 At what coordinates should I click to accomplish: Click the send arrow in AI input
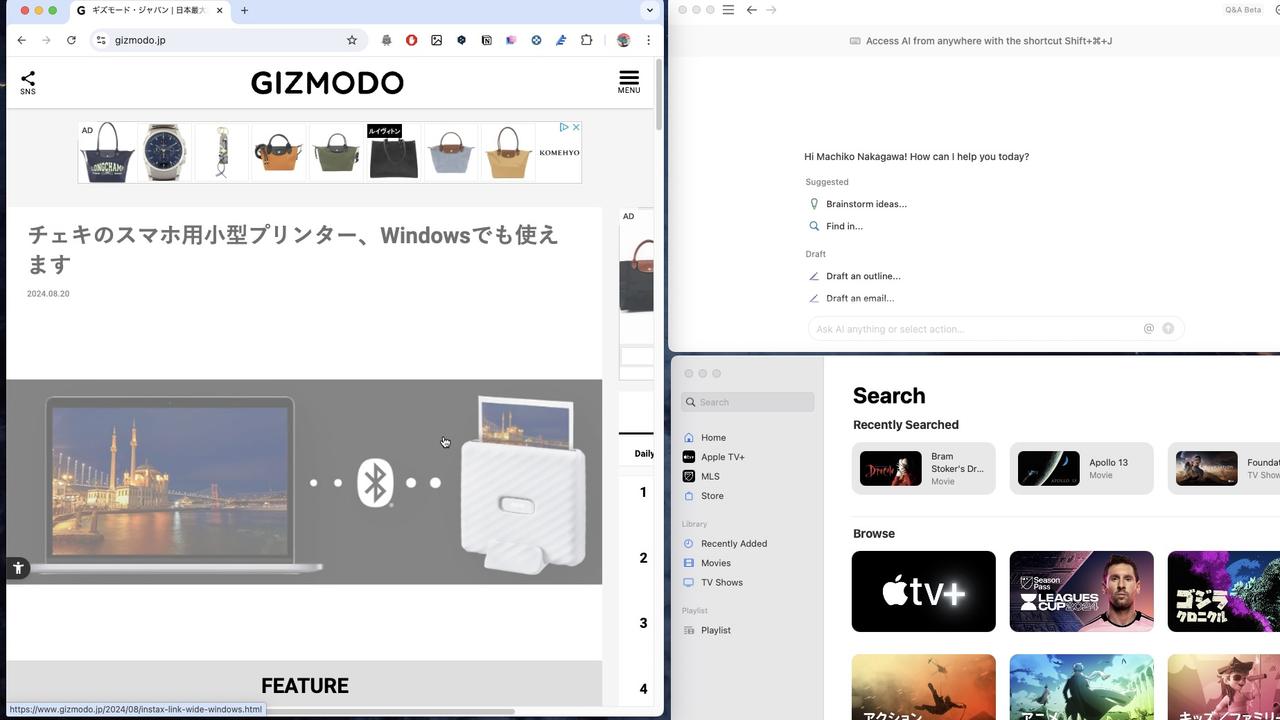pos(1168,328)
